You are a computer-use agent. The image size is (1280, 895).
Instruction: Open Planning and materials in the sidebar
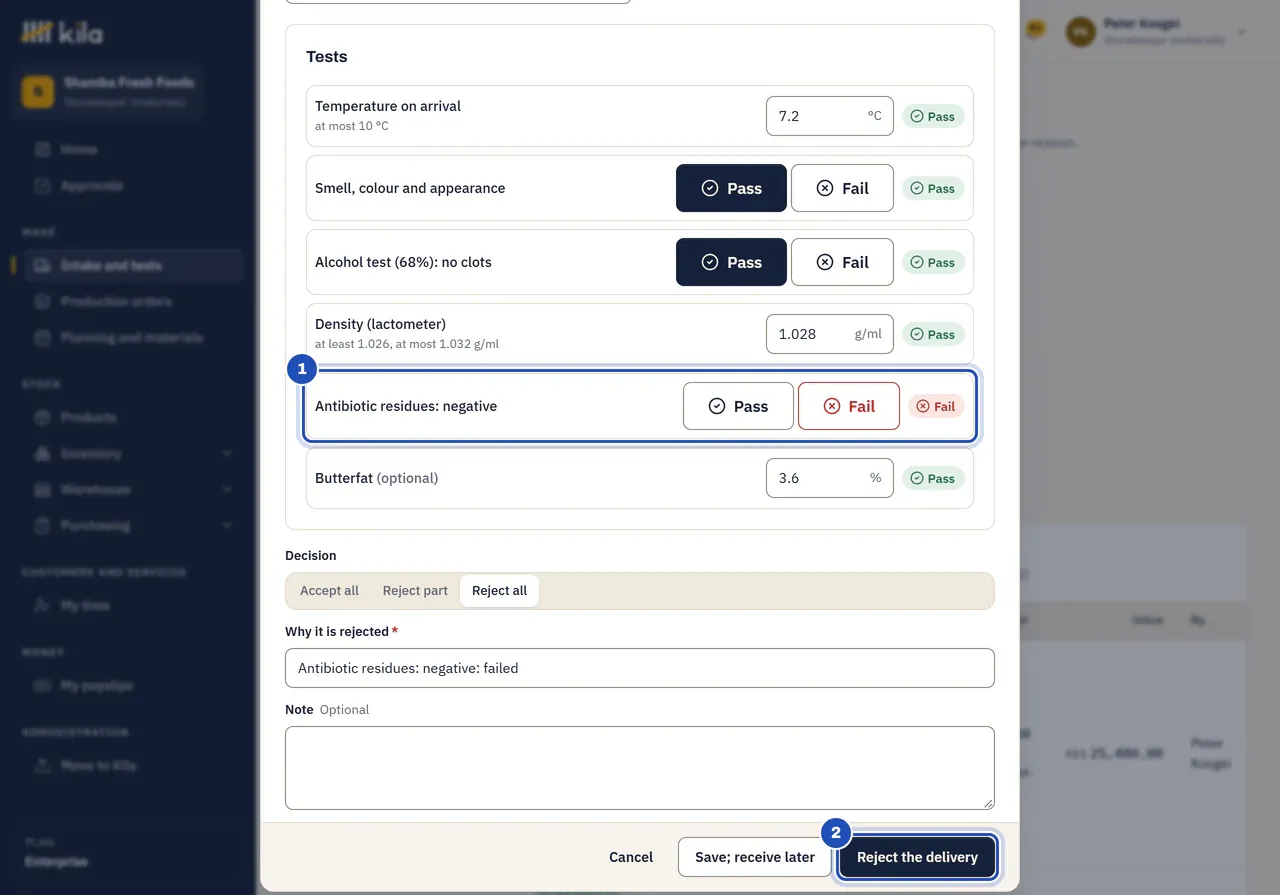[134, 337]
